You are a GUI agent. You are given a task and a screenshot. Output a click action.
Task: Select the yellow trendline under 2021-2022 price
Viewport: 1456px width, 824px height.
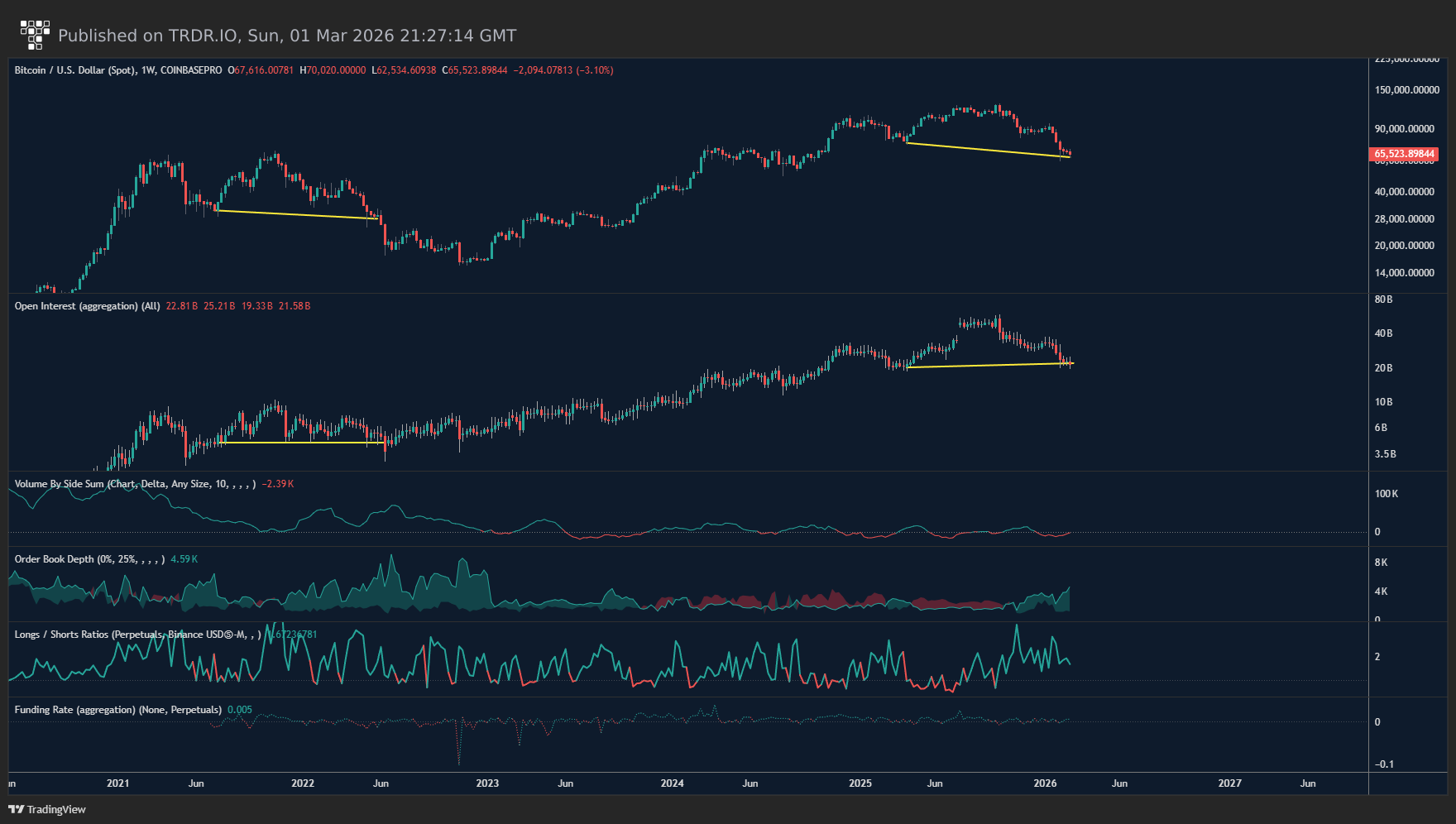pyautogui.click(x=298, y=214)
